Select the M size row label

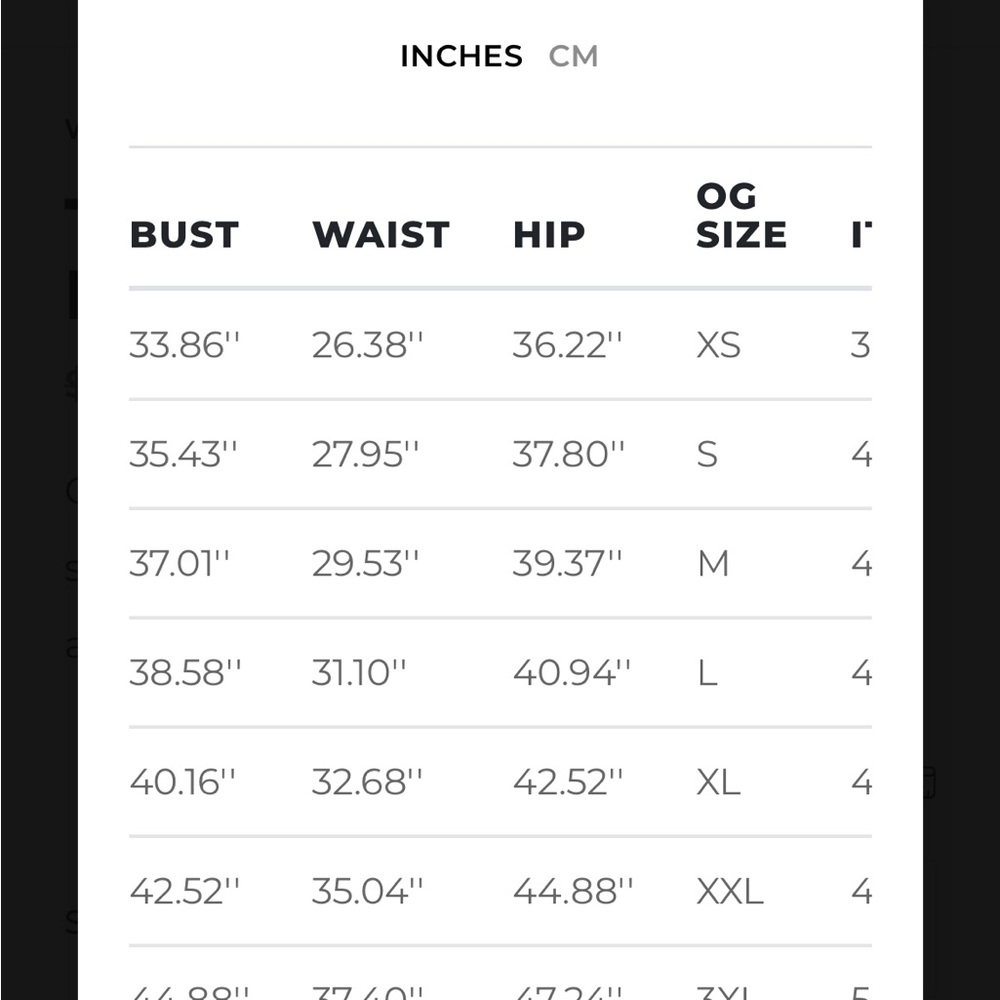(x=712, y=564)
